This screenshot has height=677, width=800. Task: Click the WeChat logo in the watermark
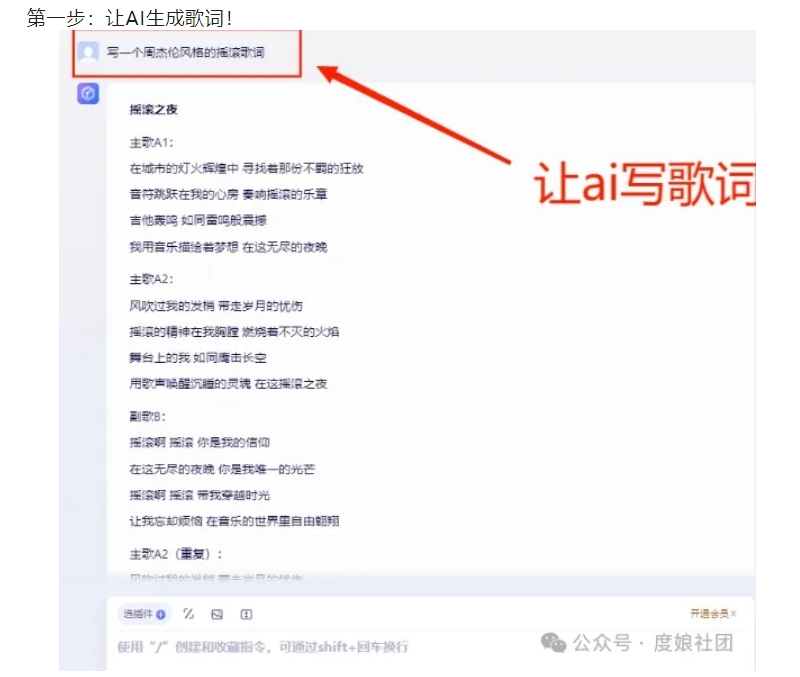[x=554, y=643]
